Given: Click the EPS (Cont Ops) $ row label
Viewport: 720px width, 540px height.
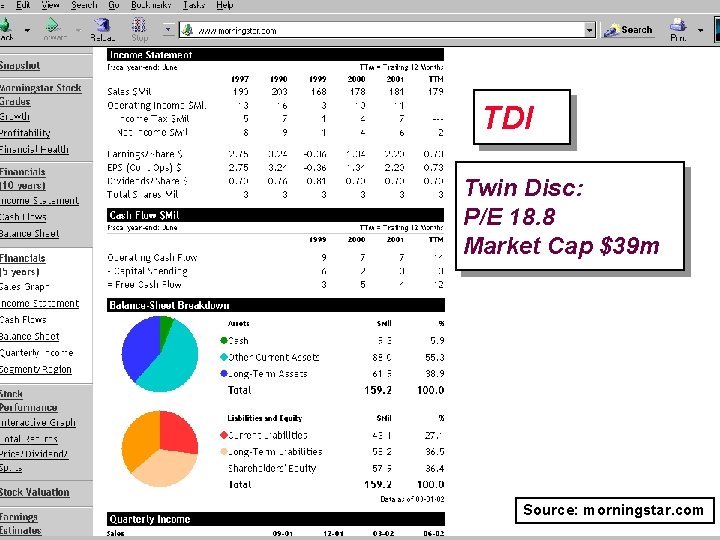Looking at the screenshot, I should pyautogui.click(x=144, y=167).
